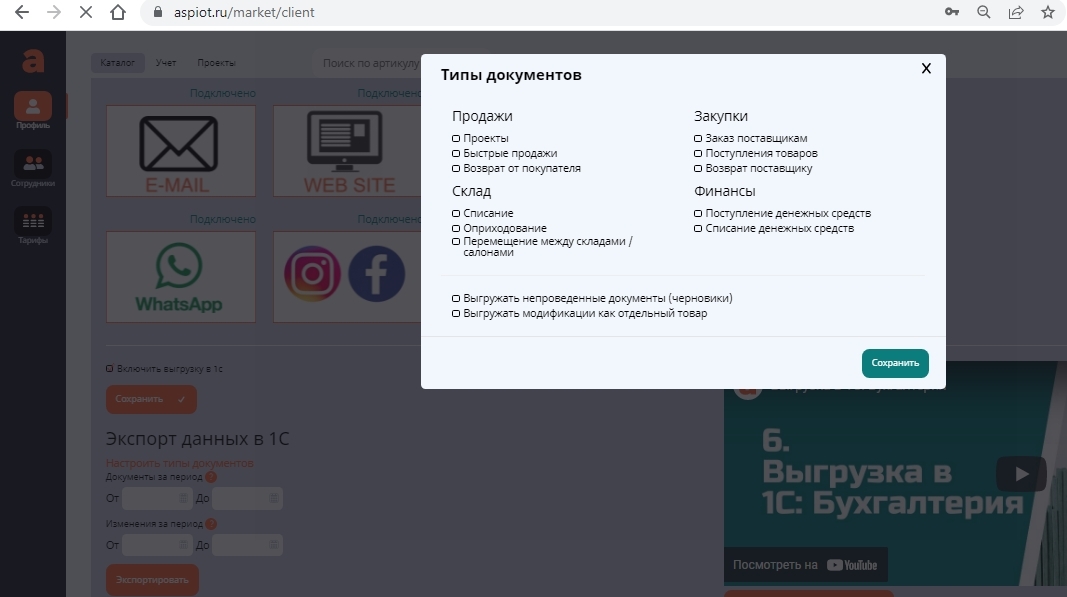
Task: Click the Продажи section heading
Action: 482,116
